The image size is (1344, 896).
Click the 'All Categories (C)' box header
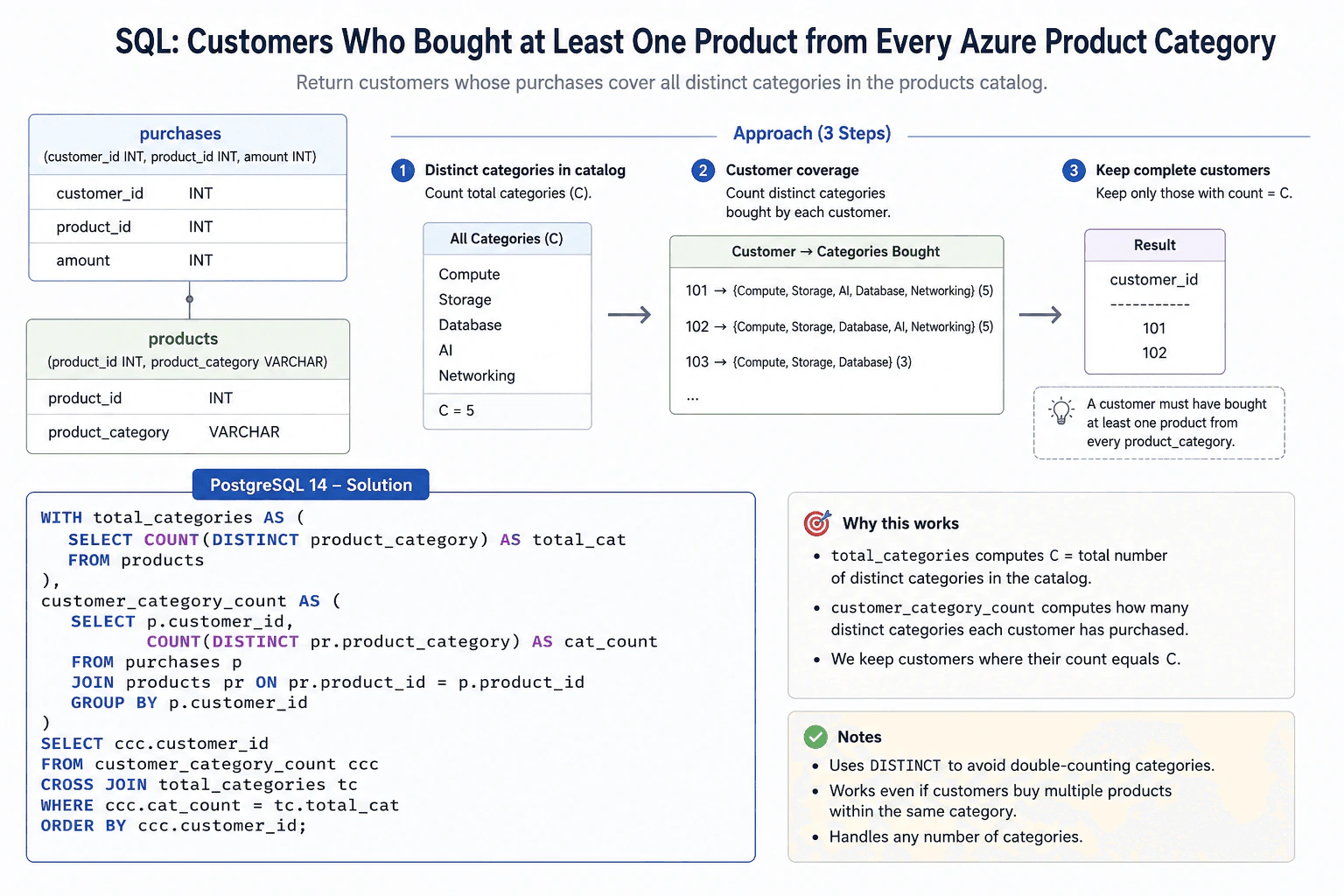507,239
